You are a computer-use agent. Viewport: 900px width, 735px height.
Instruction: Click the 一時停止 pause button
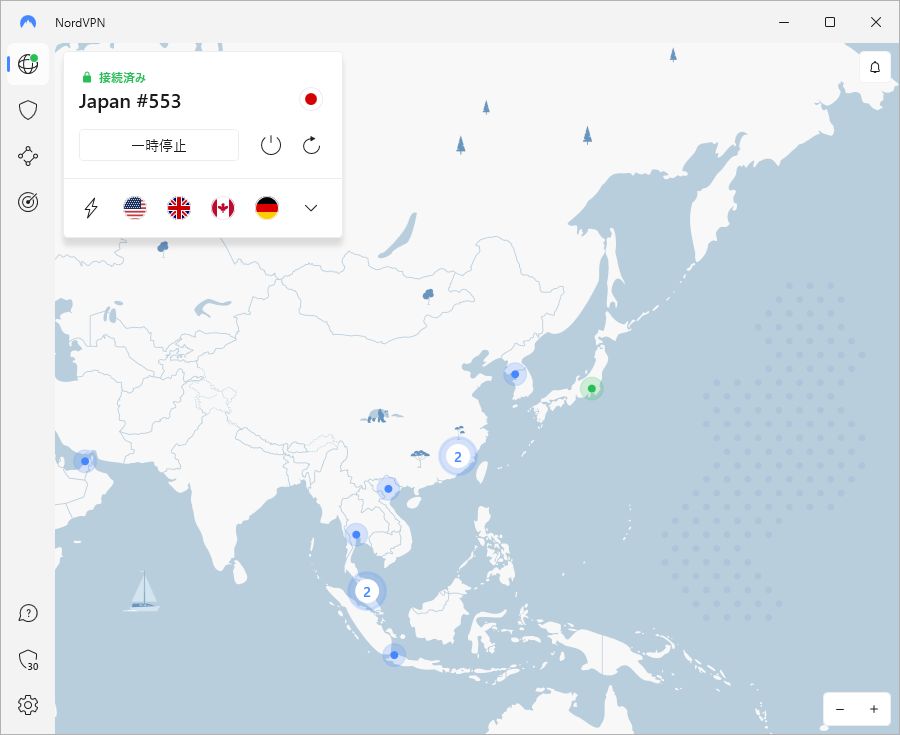[x=159, y=145]
